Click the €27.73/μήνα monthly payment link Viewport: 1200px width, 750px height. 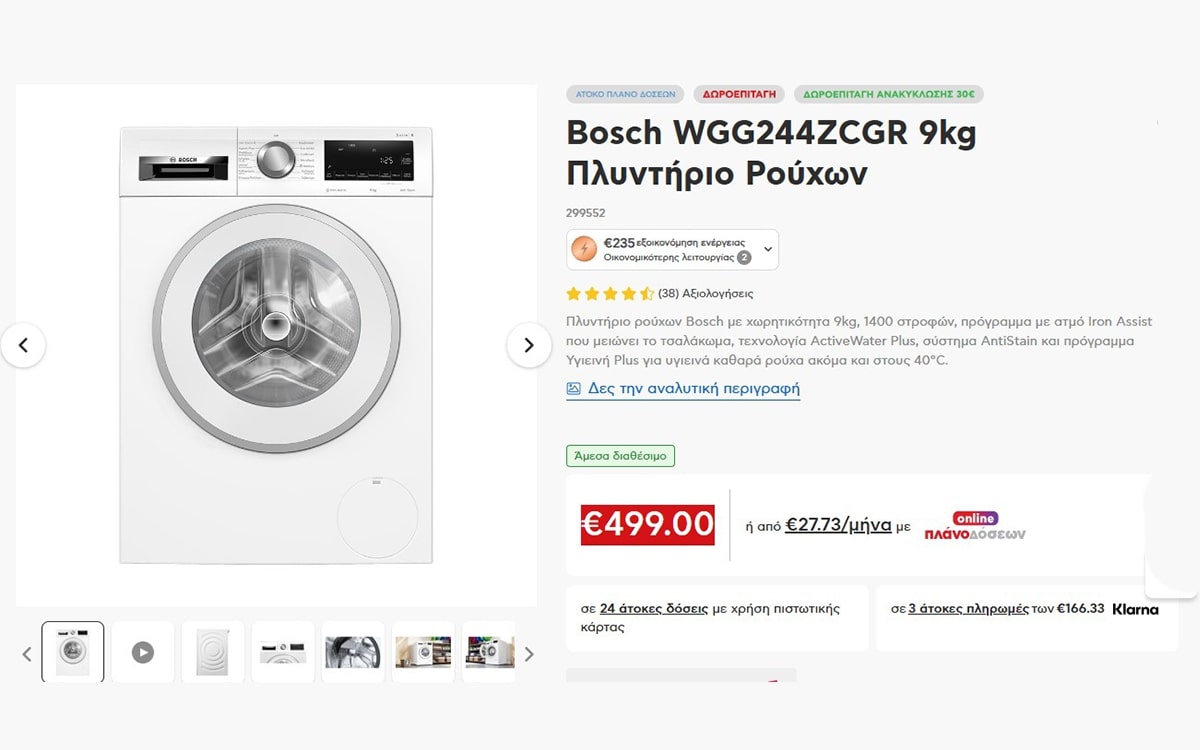click(836, 523)
